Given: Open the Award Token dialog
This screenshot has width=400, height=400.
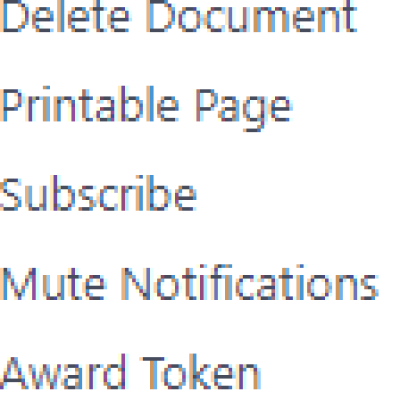Looking at the screenshot, I should point(130,373).
